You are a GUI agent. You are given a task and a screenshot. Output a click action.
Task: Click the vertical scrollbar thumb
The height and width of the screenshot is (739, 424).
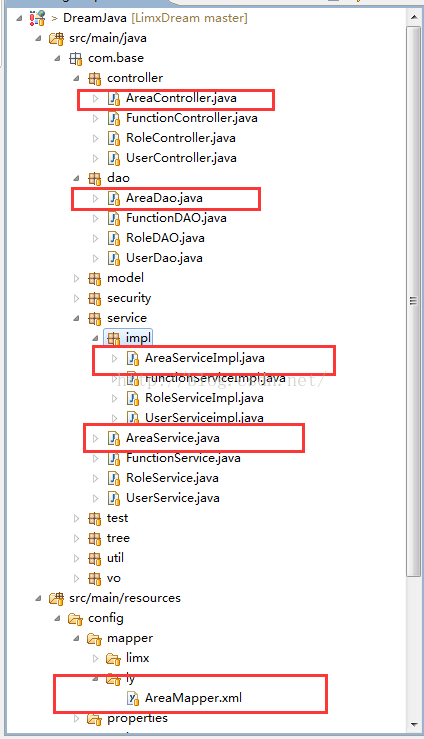[414, 301]
